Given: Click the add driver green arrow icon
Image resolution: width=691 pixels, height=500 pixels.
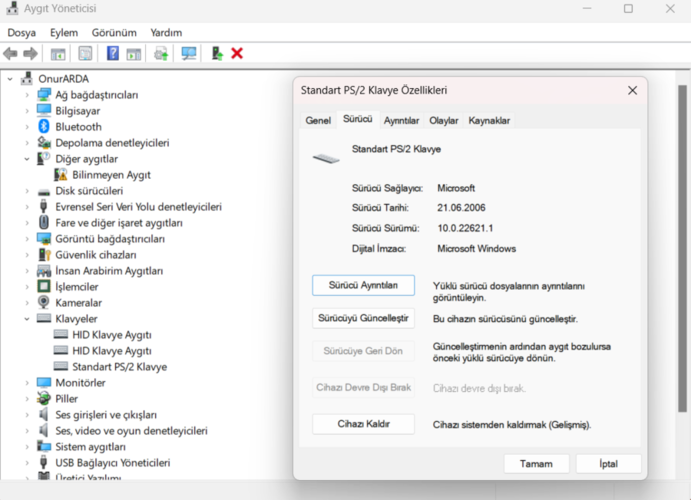Looking at the screenshot, I should click(x=217, y=54).
